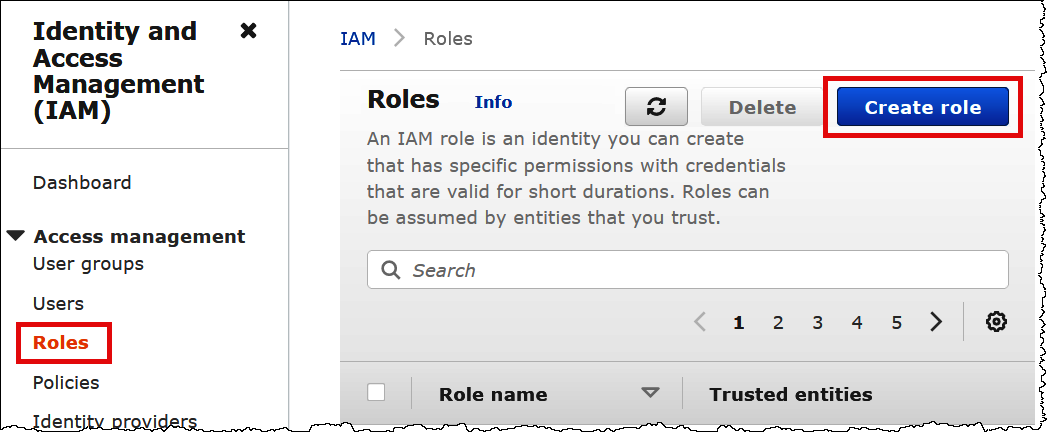Jump to page 3 of roles

(x=817, y=322)
